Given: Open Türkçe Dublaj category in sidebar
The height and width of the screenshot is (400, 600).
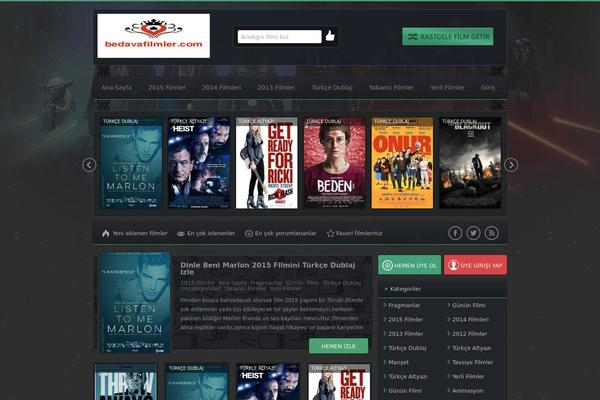Looking at the screenshot, I should click(x=407, y=348).
